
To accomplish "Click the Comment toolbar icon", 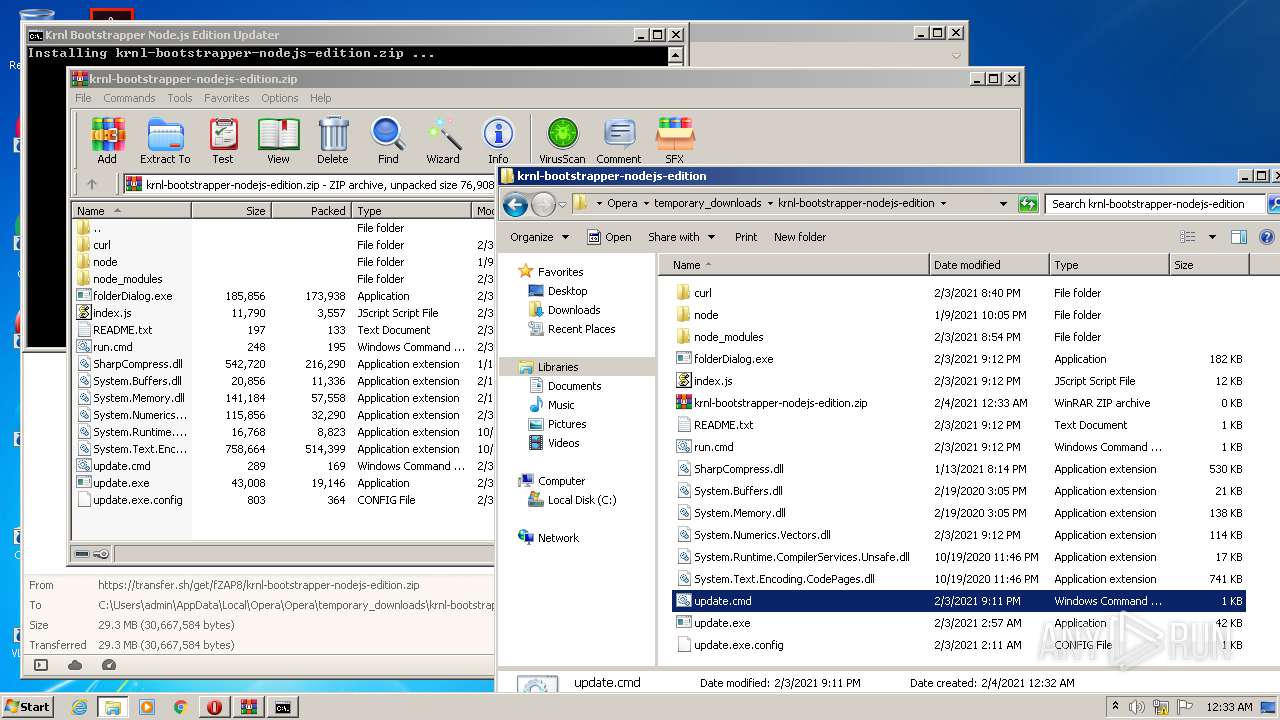I will 619,140.
